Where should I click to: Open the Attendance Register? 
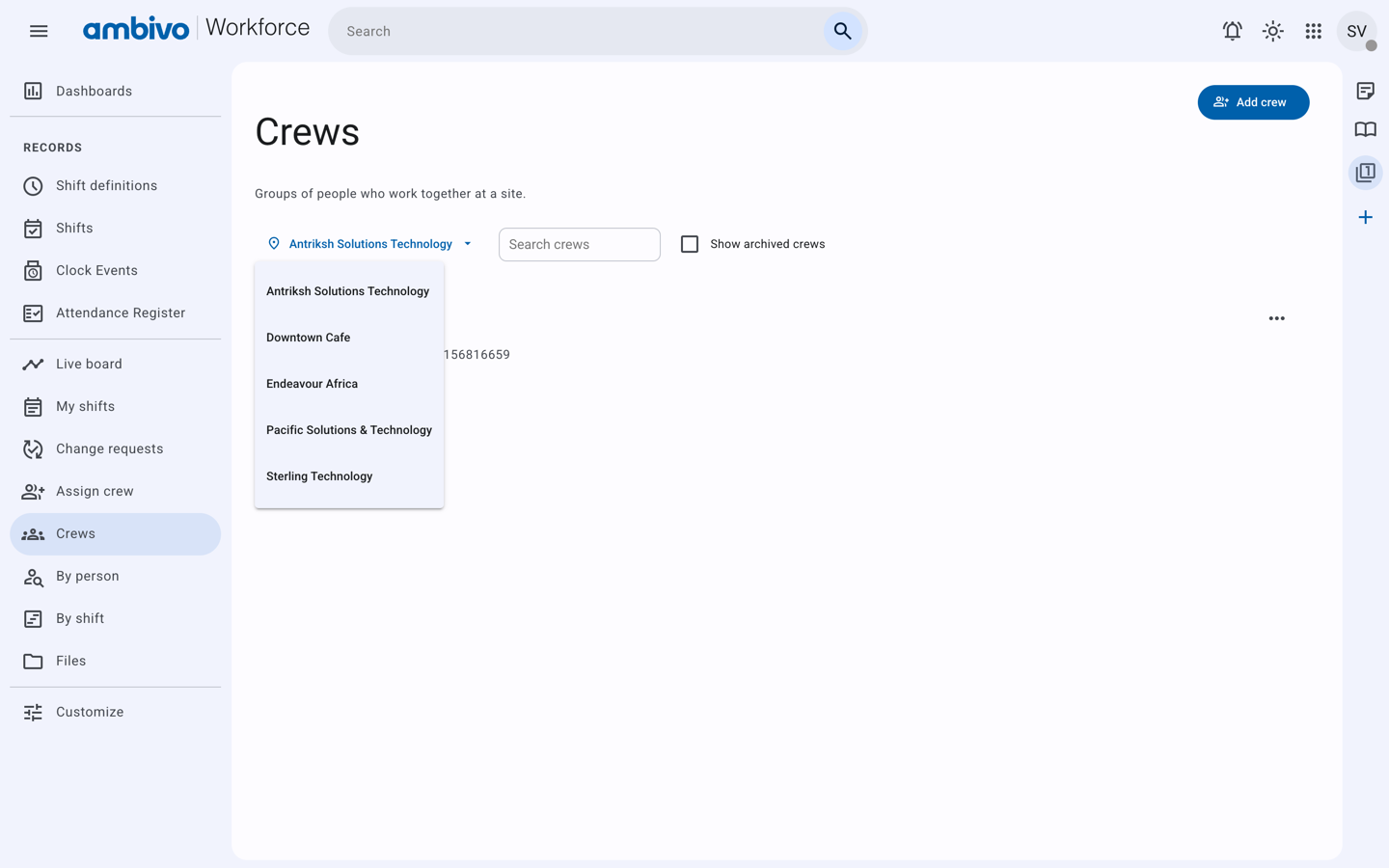(116, 312)
